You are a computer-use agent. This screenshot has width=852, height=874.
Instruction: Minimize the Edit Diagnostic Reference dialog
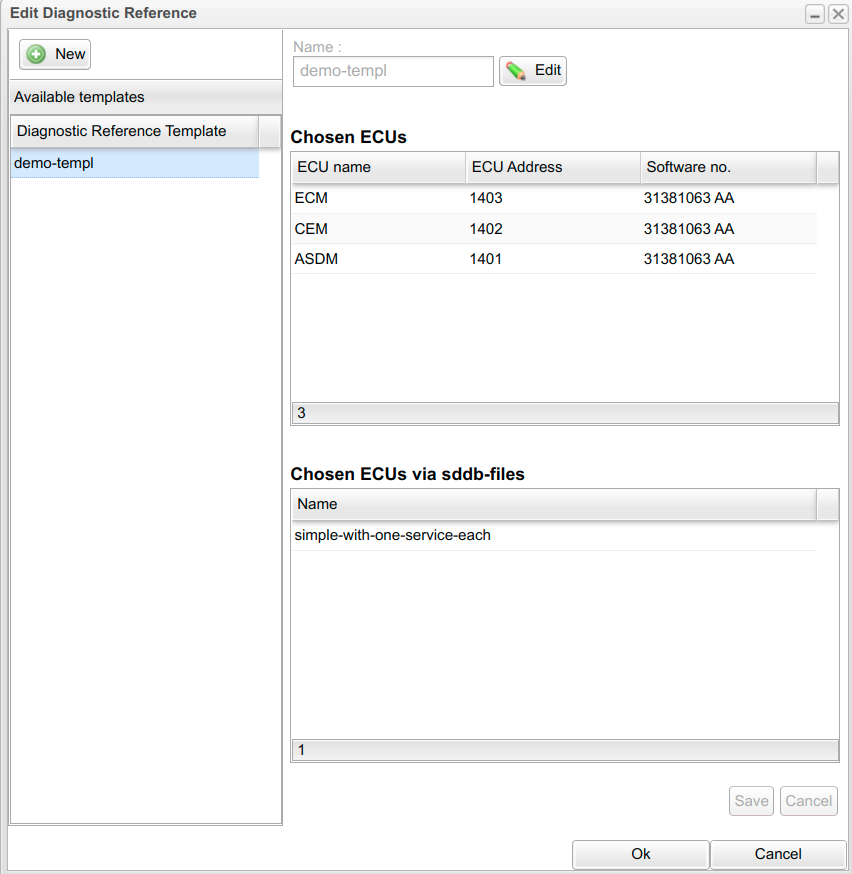pyautogui.click(x=815, y=14)
